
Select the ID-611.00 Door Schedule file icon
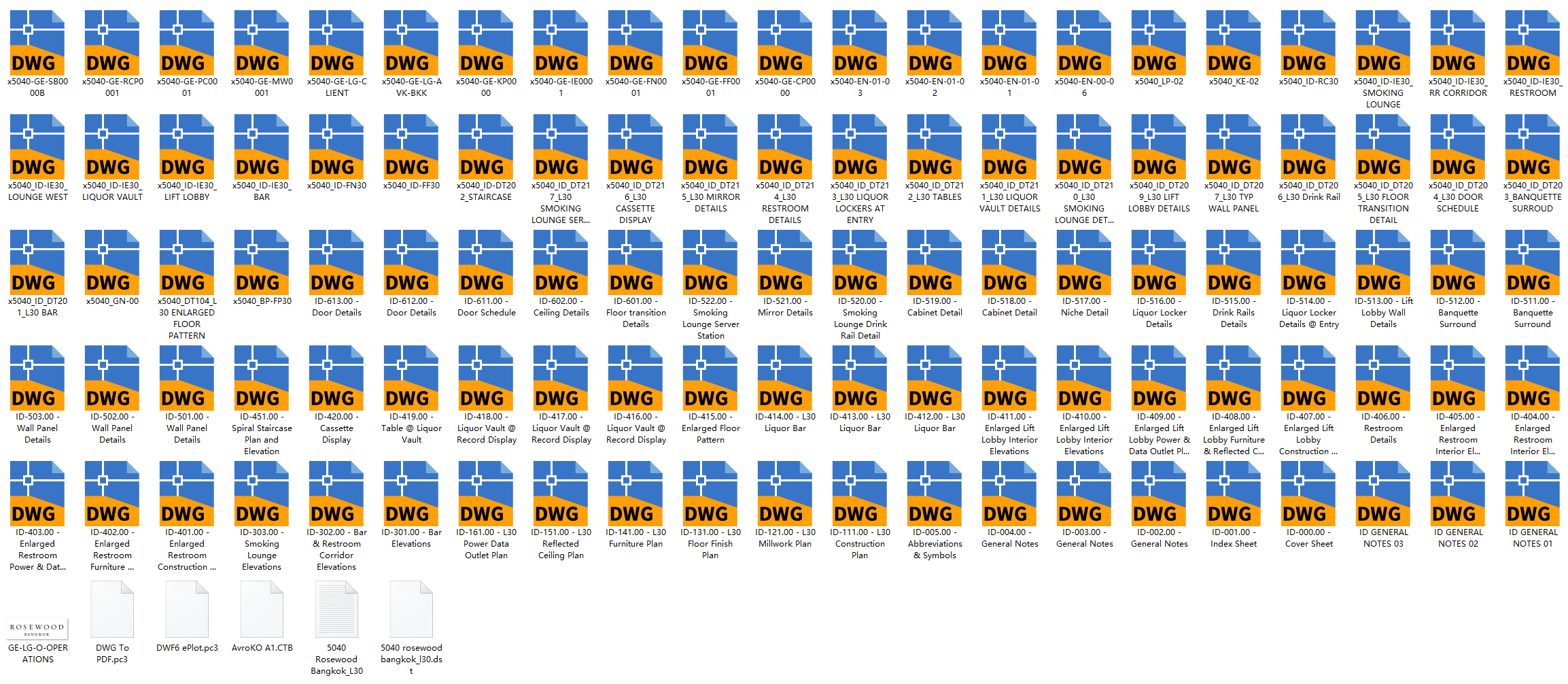pos(486,262)
